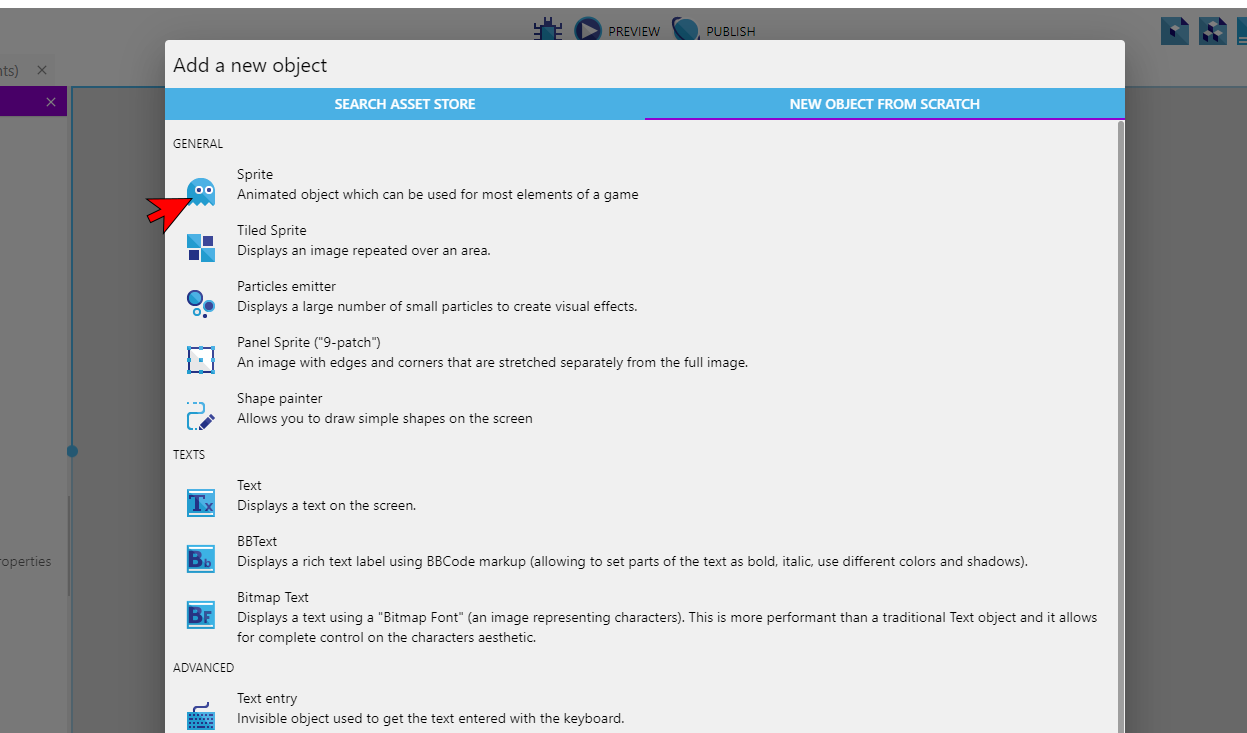Click the 'Text entry' title text
Image resolution: width=1247 pixels, height=733 pixels.
tap(267, 698)
